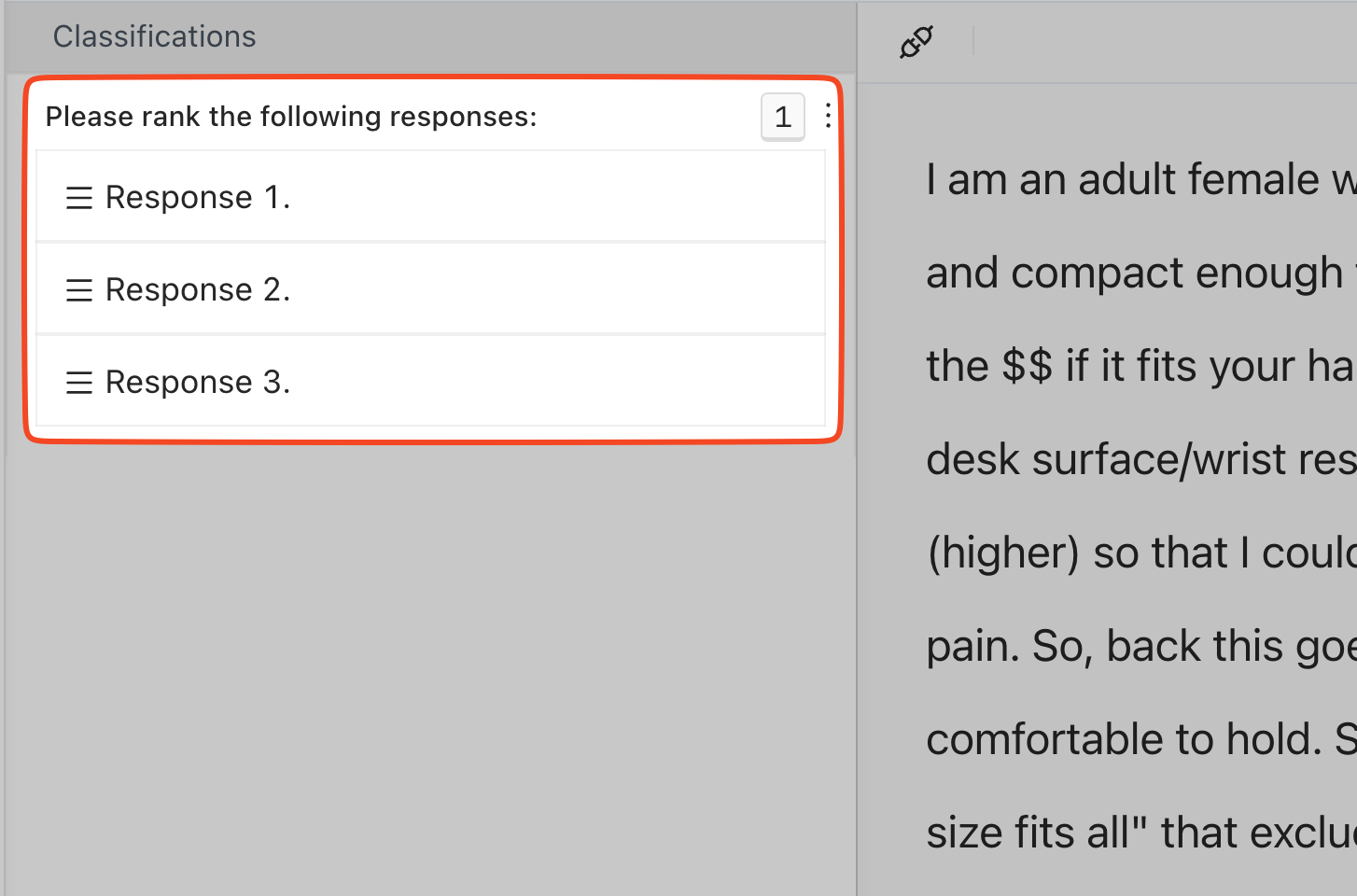Click the plug connector icon in the toolbar
The height and width of the screenshot is (896, 1357).
pos(916,42)
